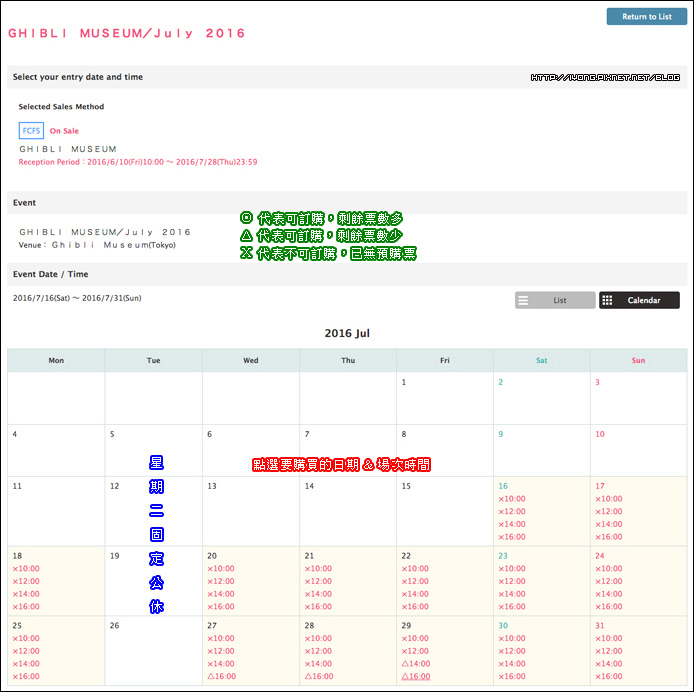The width and height of the screenshot is (694, 692).
Task: Click the 2016 Jul month title
Action: tap(347, 333)
